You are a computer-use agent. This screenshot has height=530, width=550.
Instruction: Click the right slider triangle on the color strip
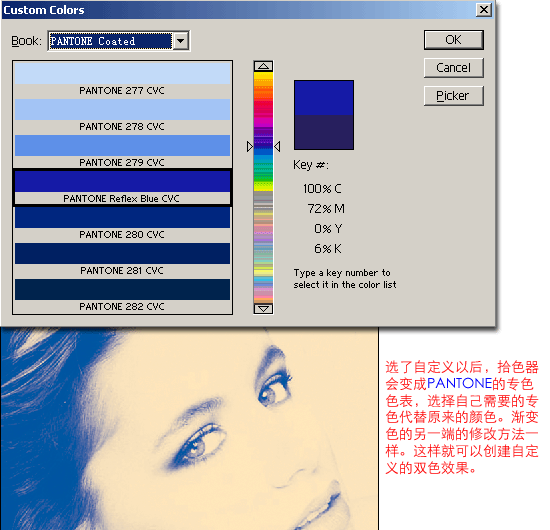pos(277,146)
